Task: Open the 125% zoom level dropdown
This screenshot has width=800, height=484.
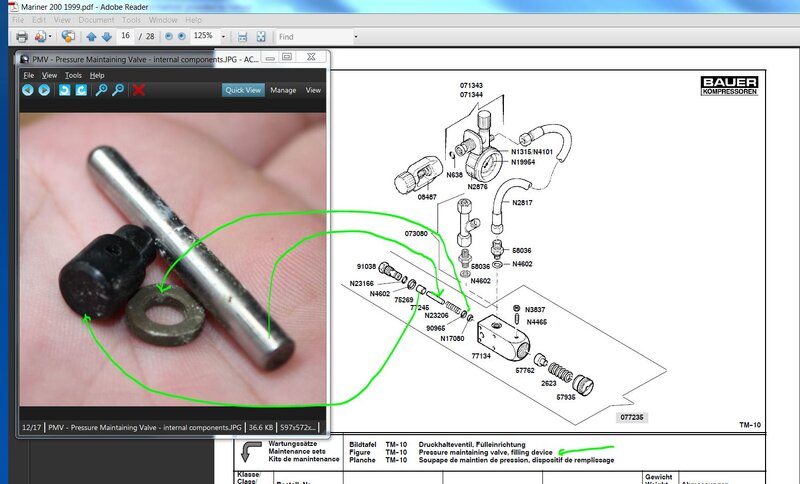Action: (x=225, y=37)
